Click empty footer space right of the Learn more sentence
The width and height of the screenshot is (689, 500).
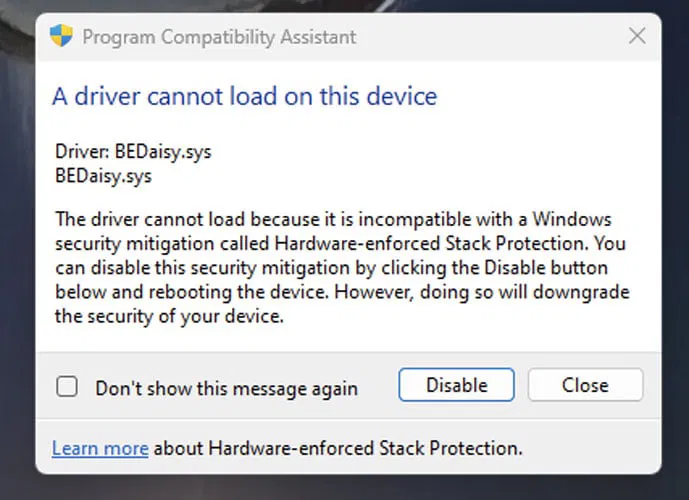590,447
